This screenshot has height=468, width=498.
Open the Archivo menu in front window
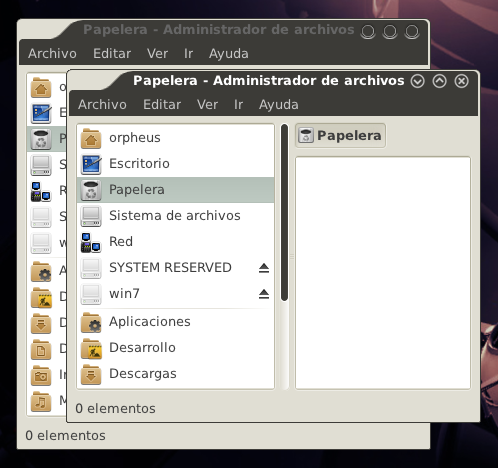(102, 105)
